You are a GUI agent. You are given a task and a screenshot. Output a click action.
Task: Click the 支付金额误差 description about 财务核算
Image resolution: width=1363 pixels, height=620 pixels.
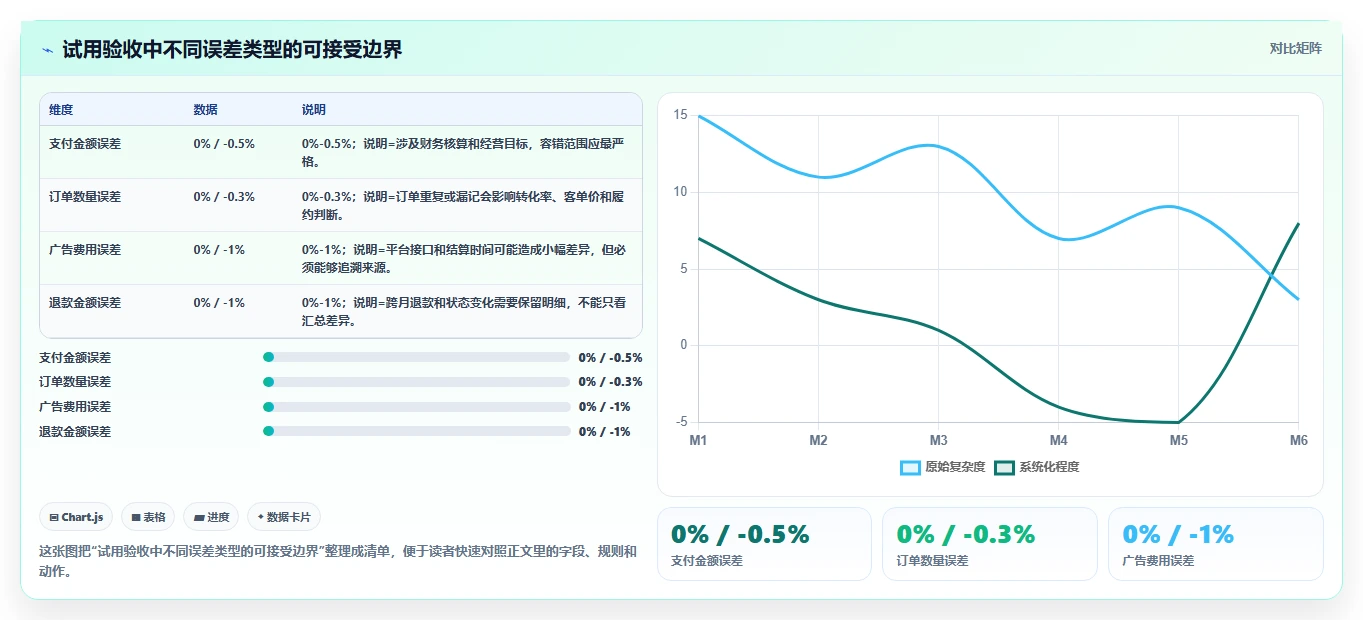[x=464, y=153]
